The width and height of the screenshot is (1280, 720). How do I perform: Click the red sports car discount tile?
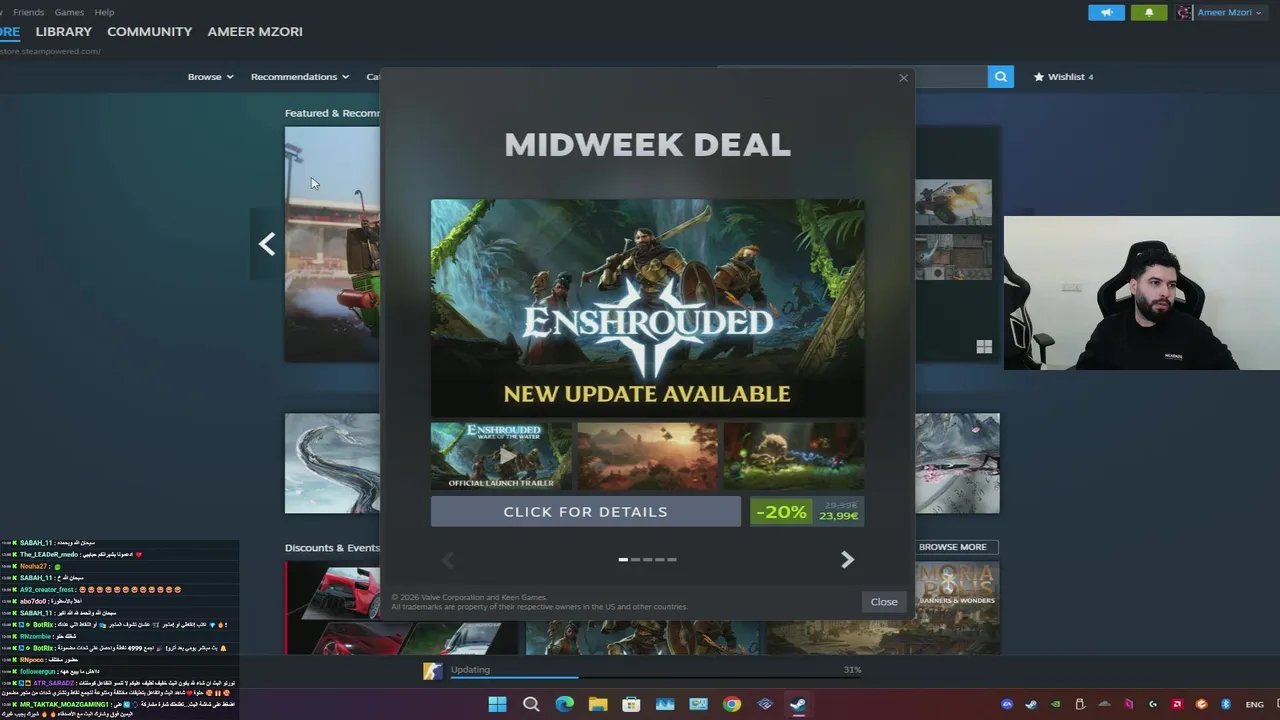coord(333,606)
